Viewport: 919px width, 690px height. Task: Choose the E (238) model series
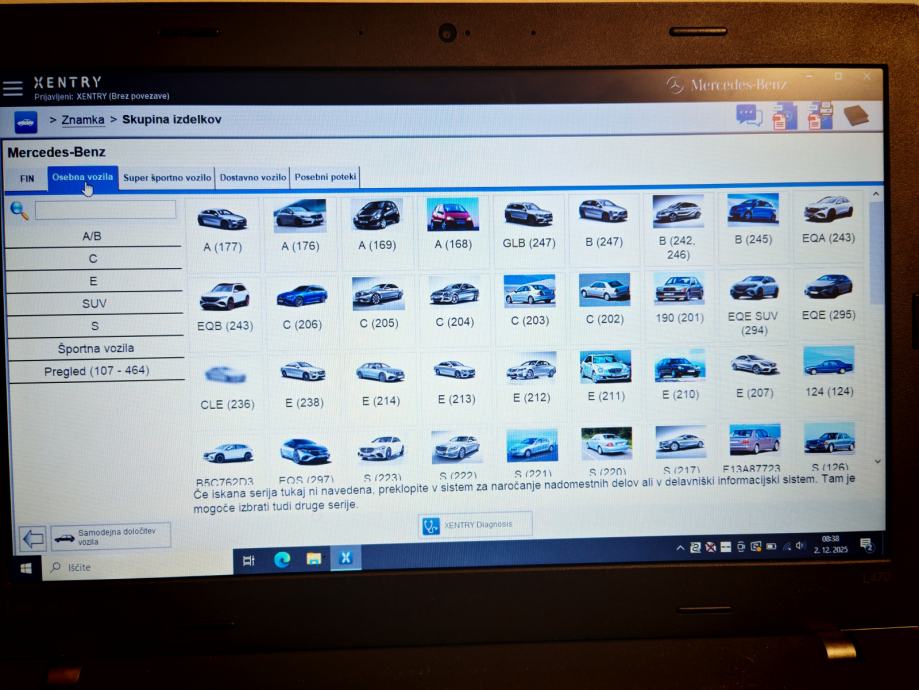click(304, 384)
